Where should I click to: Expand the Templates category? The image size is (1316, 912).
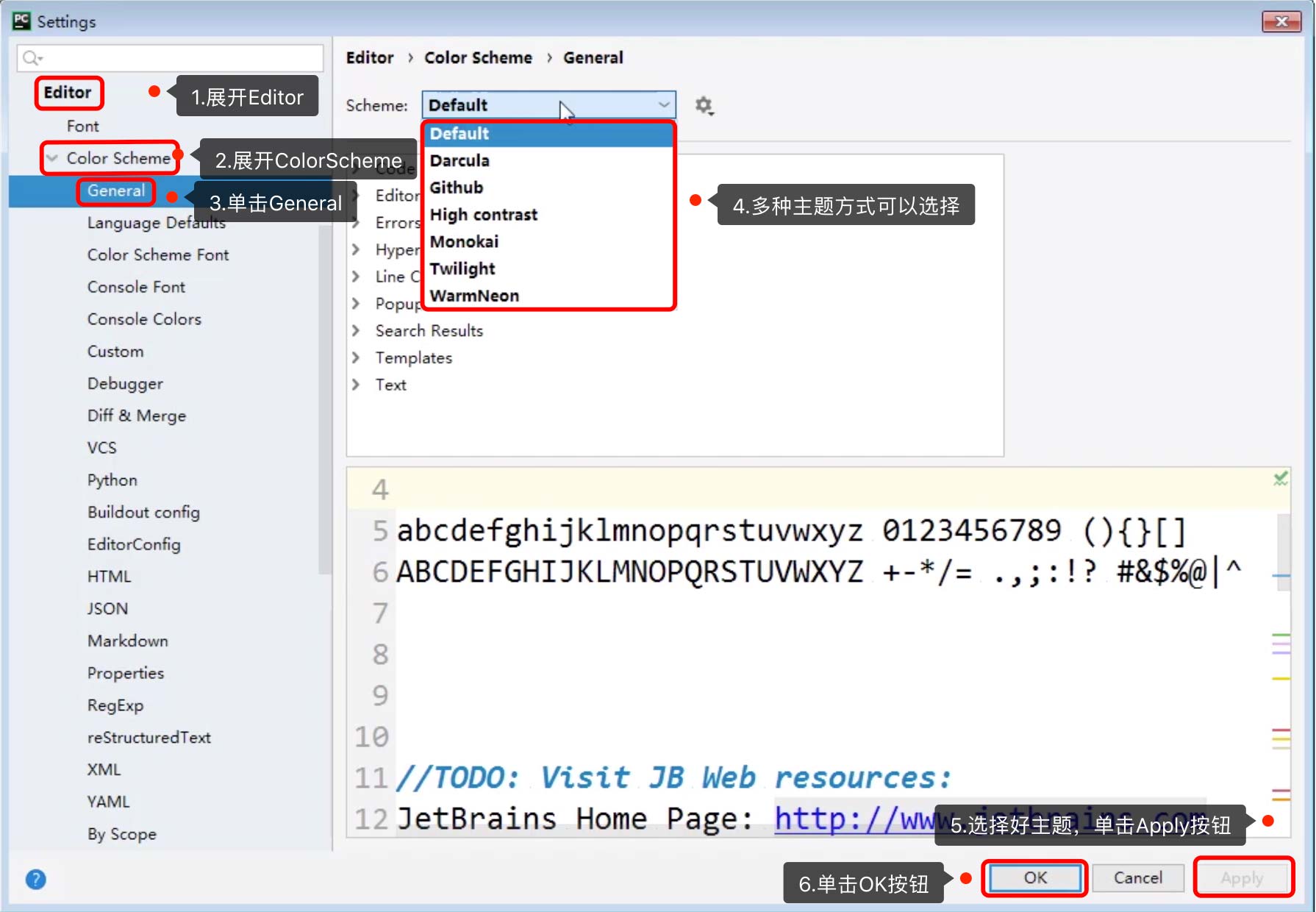coord(356,358)
